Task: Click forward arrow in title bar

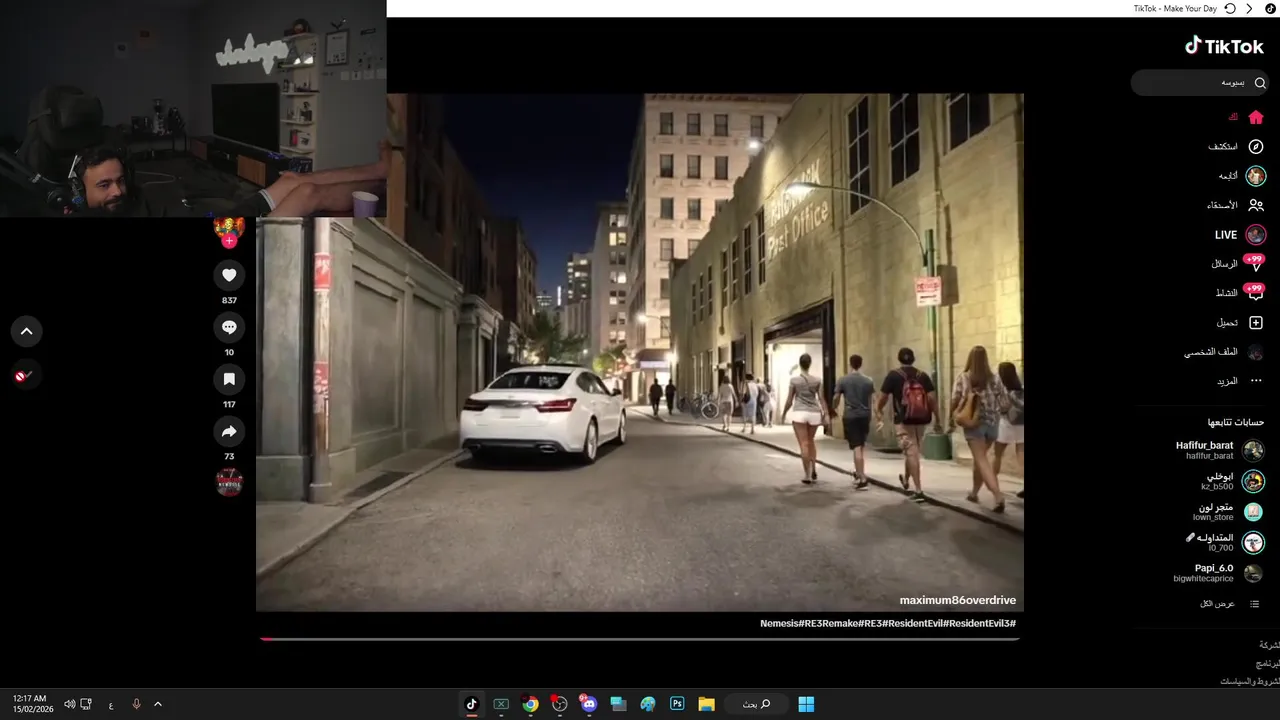Action: (x=1249, y=8)
